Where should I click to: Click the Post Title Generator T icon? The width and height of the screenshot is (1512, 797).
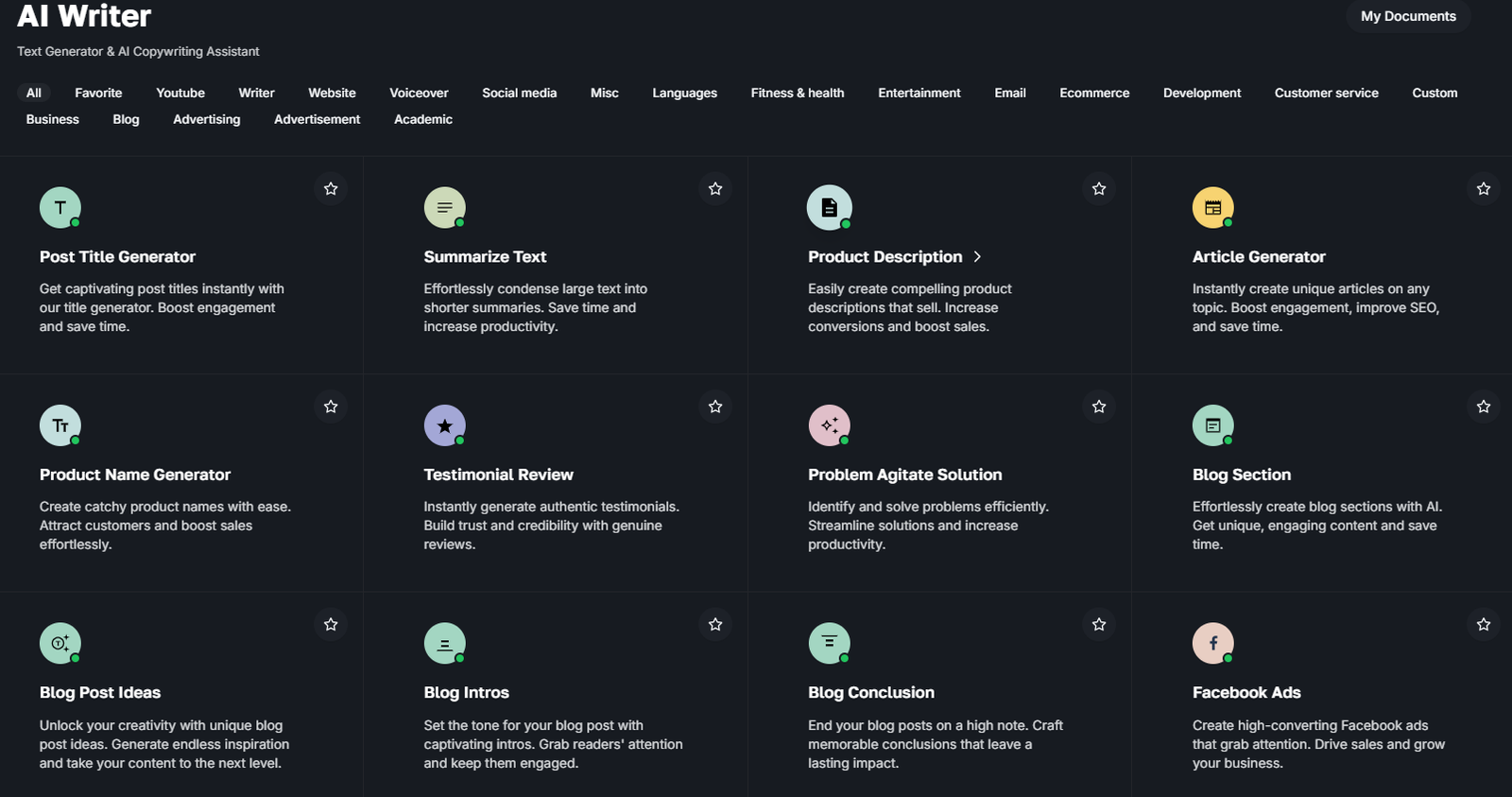click(x=60, y=208)
